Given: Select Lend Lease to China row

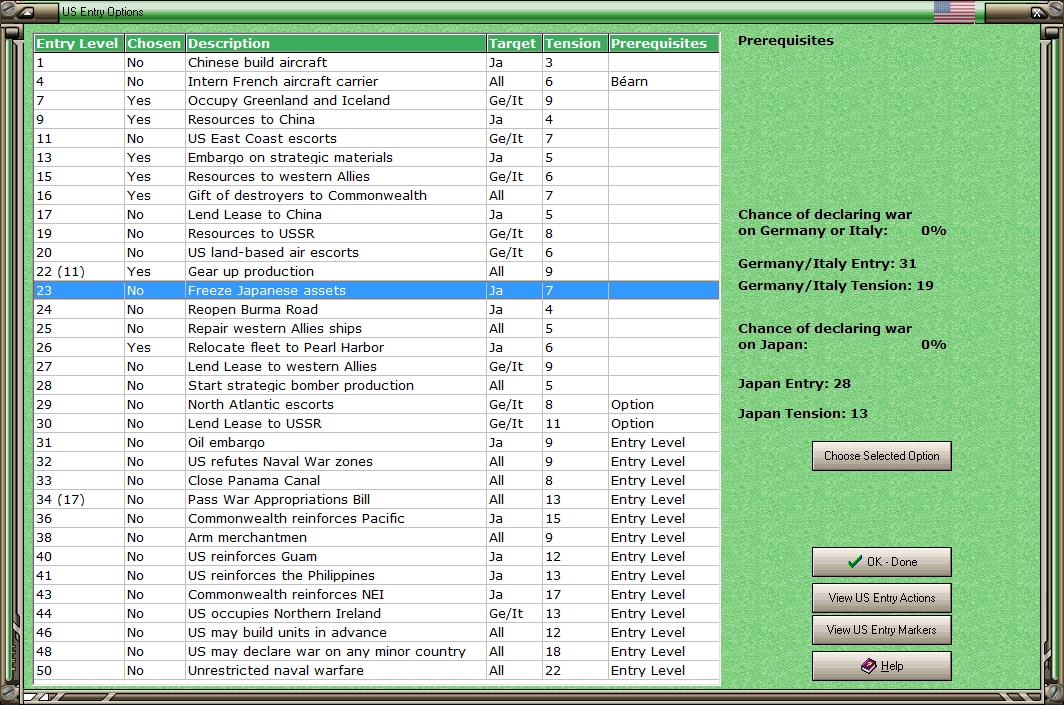Looking at the screenshot, I should [x=377, y=214].
